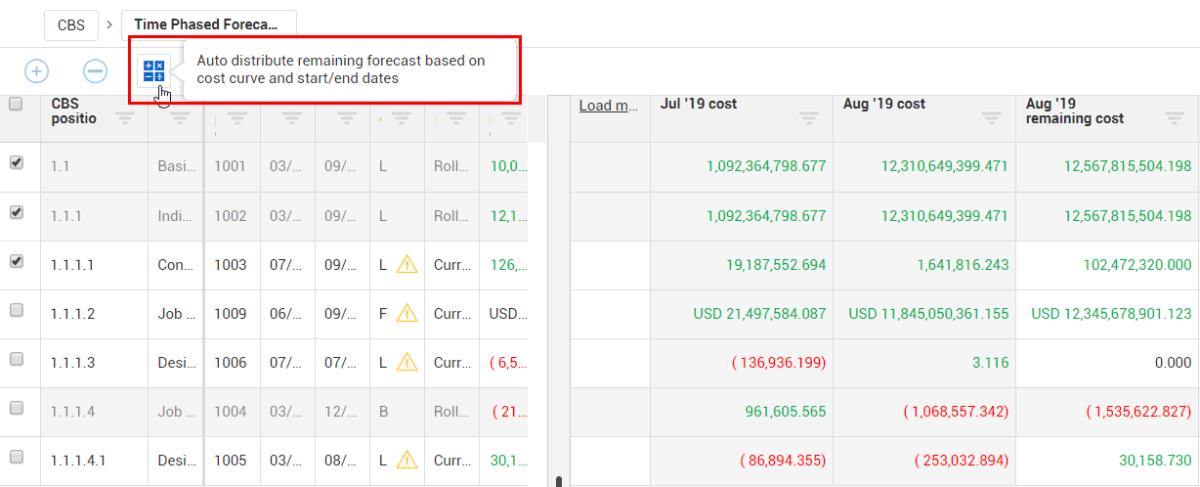Viewport: 1200px width, 487px height.
Task: Click warning triangle in row 1.1.1.4.1
Action: [407, 460]
